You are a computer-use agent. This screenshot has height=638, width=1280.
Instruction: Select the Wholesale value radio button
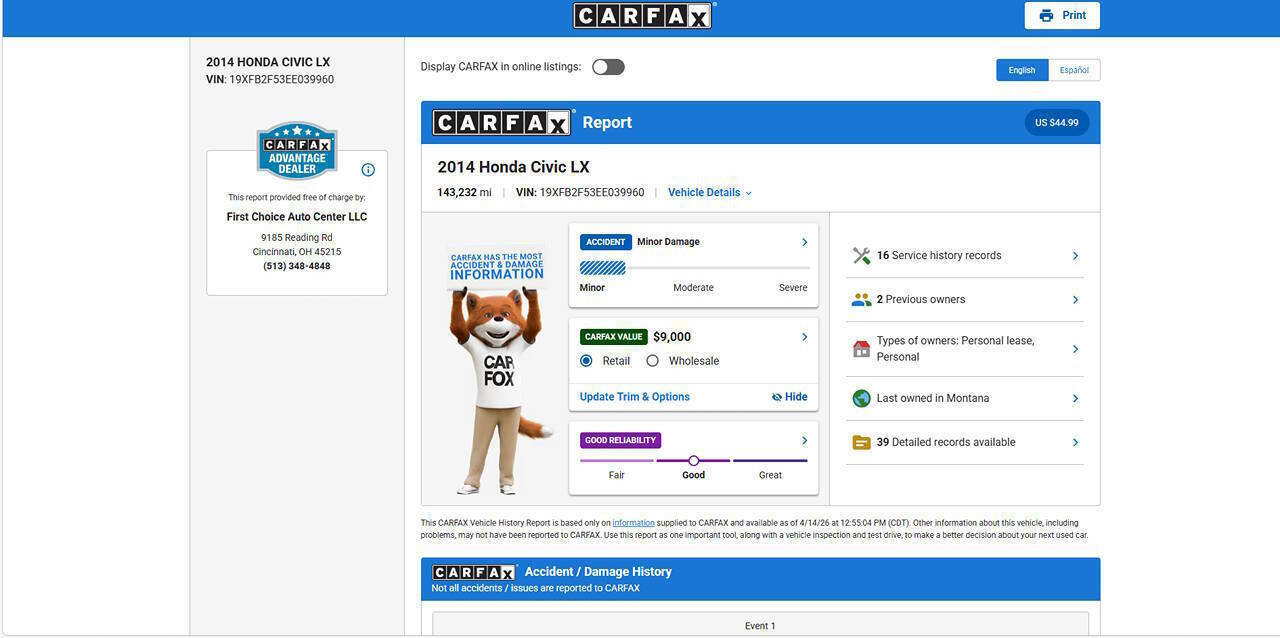click(653, 361)
